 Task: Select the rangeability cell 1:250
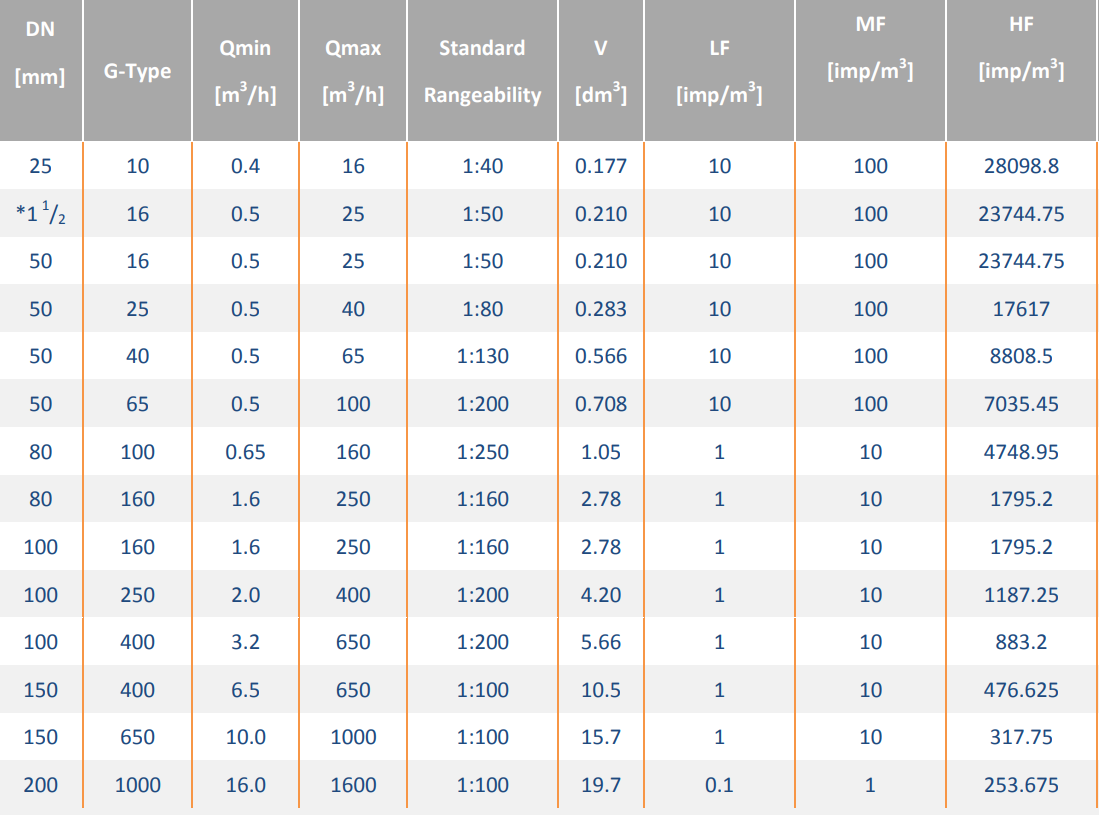(482, 452)
